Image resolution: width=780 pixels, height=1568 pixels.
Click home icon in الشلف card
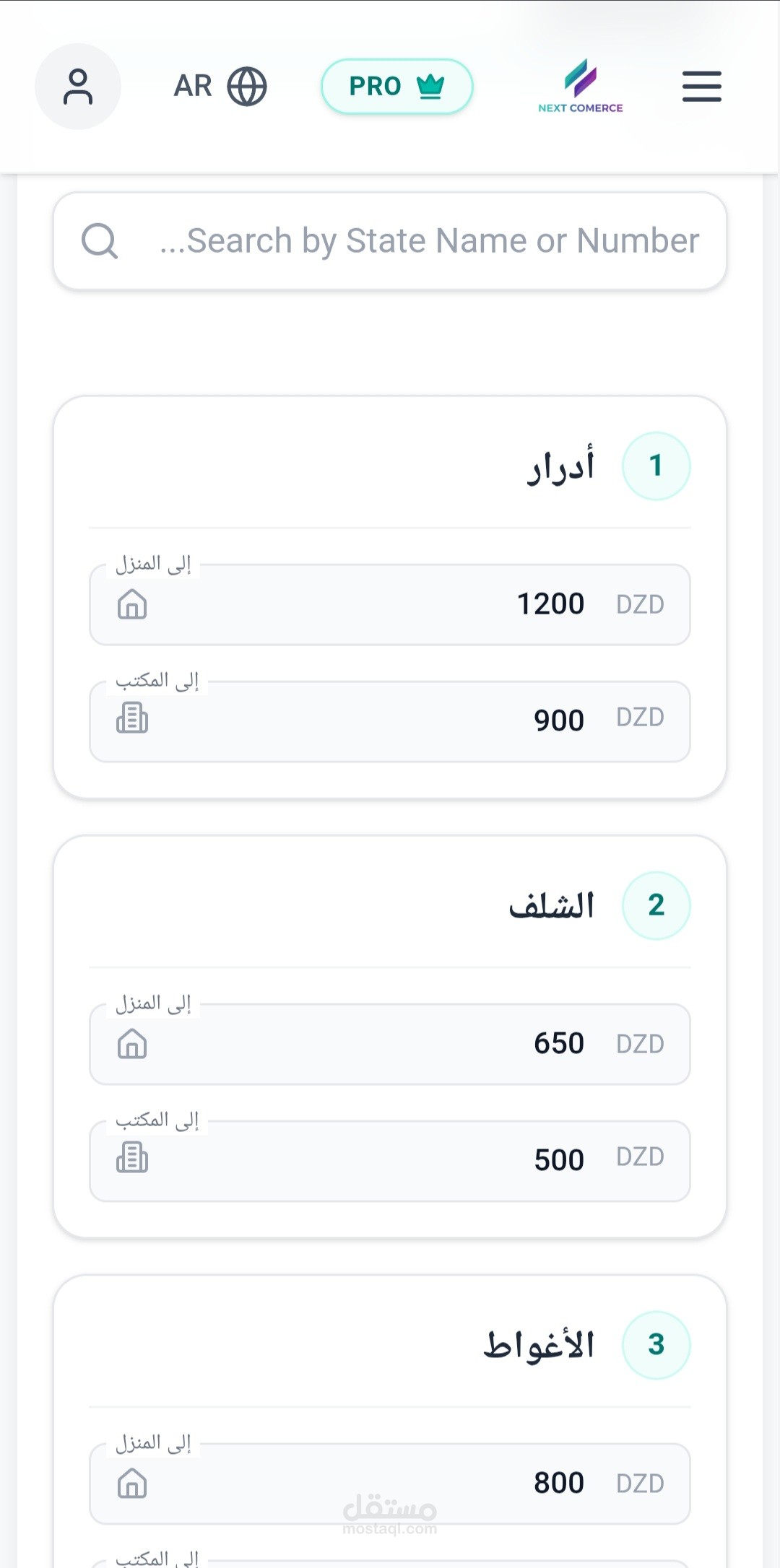[132, 1044]
